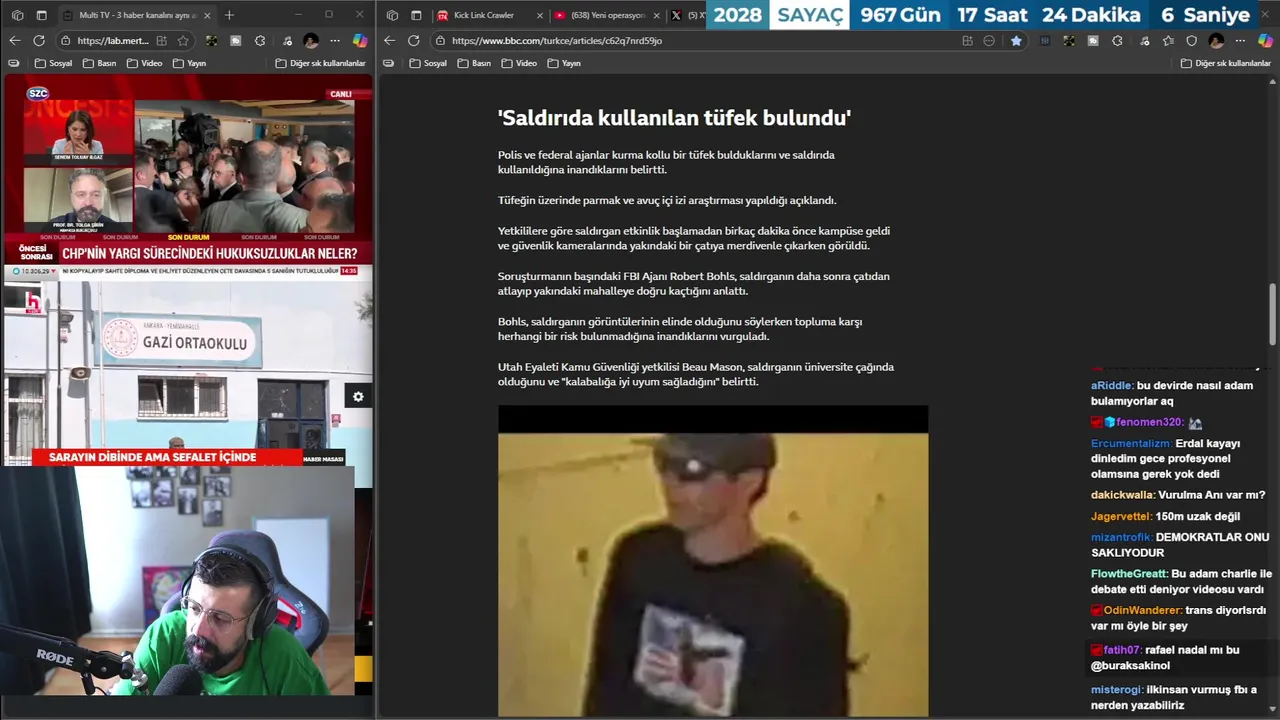Expand Basın bookmarks folder in Multi TV window
Image resolution: width=1280 pixels, height=720 pixels.
[100, 63]
